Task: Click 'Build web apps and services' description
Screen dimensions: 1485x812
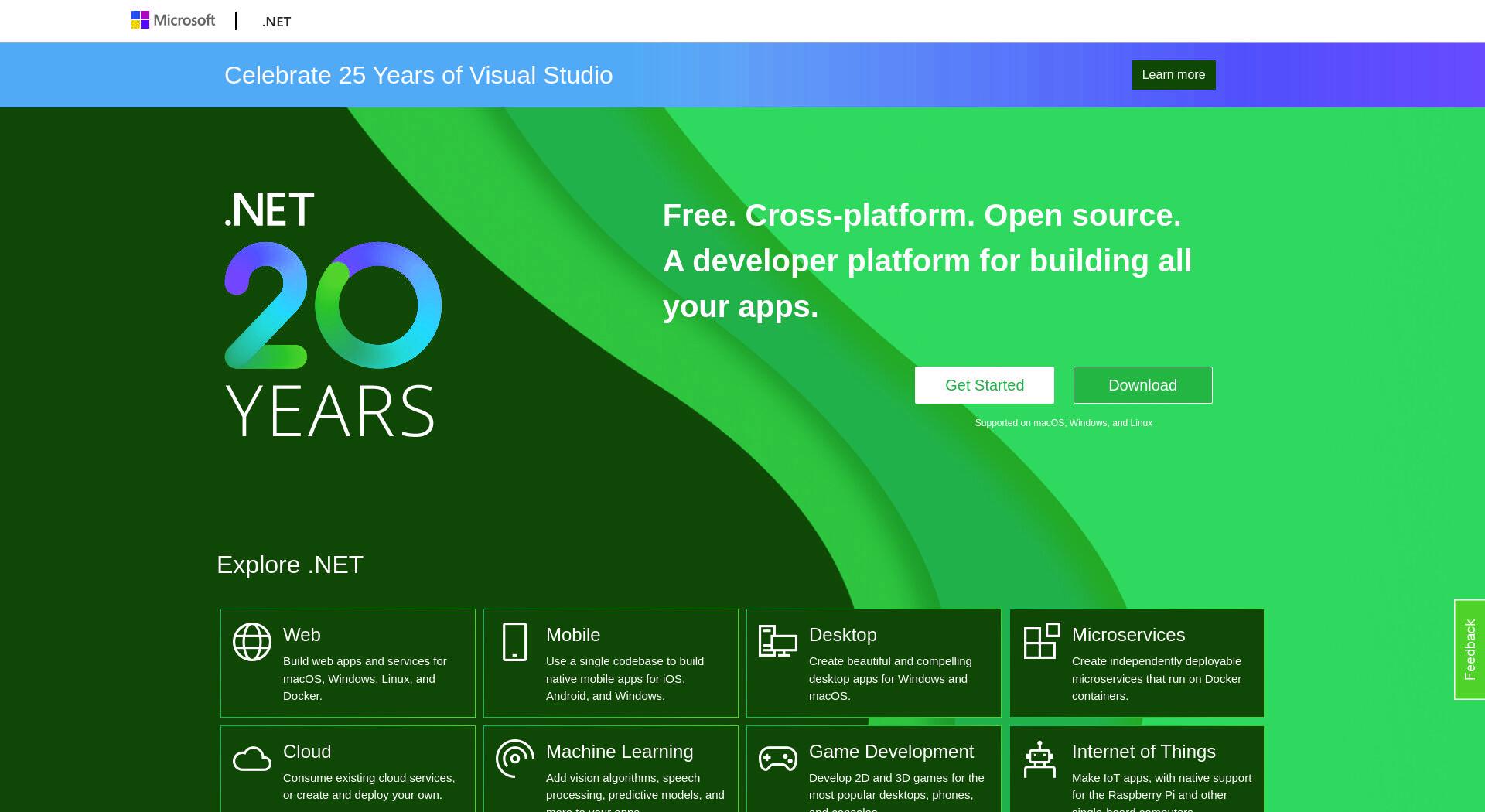Action: click(365, 678)
